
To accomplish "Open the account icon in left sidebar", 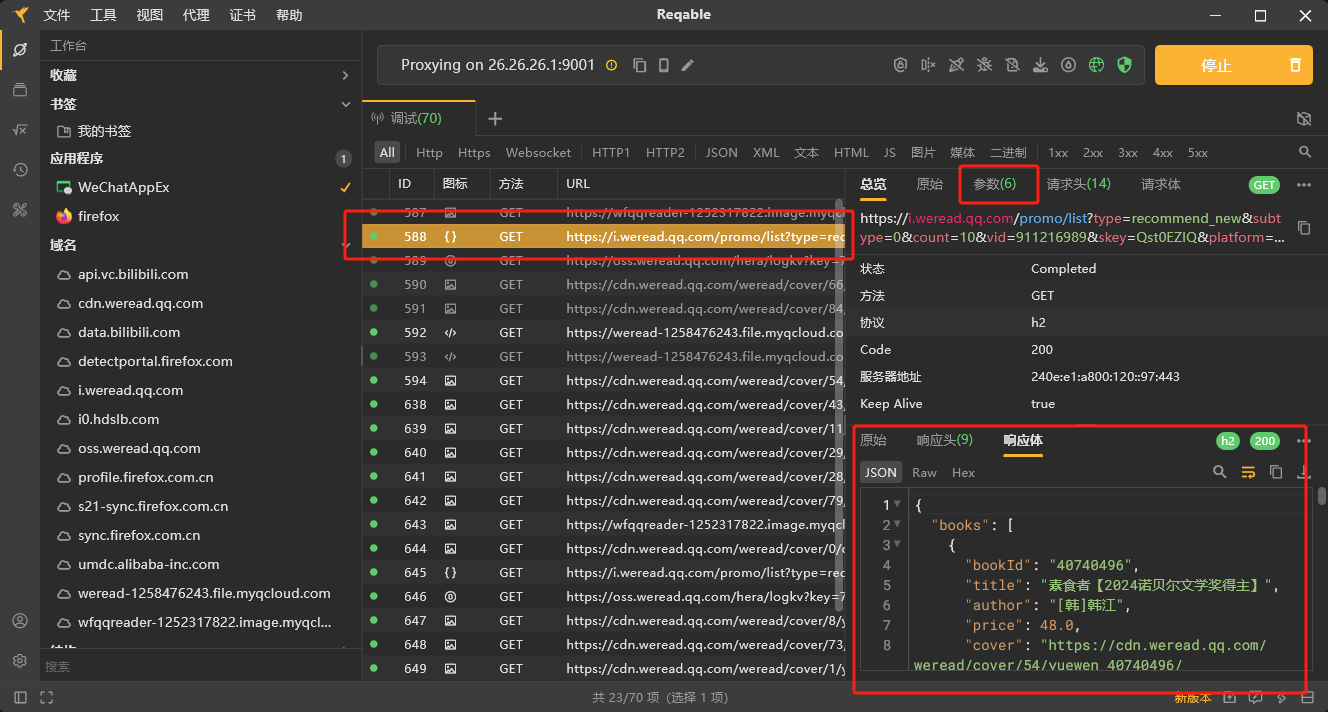I will [20, 621].
